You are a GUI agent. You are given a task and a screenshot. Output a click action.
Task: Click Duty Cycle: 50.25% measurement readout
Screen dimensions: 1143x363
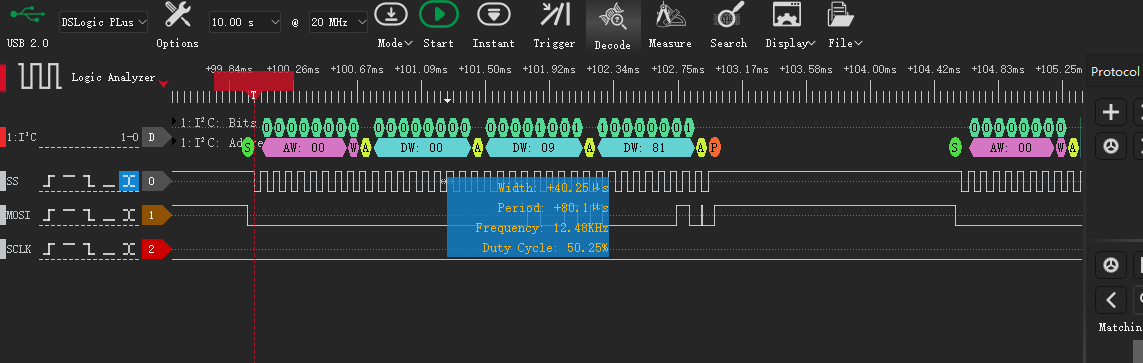tap(545, 248)
